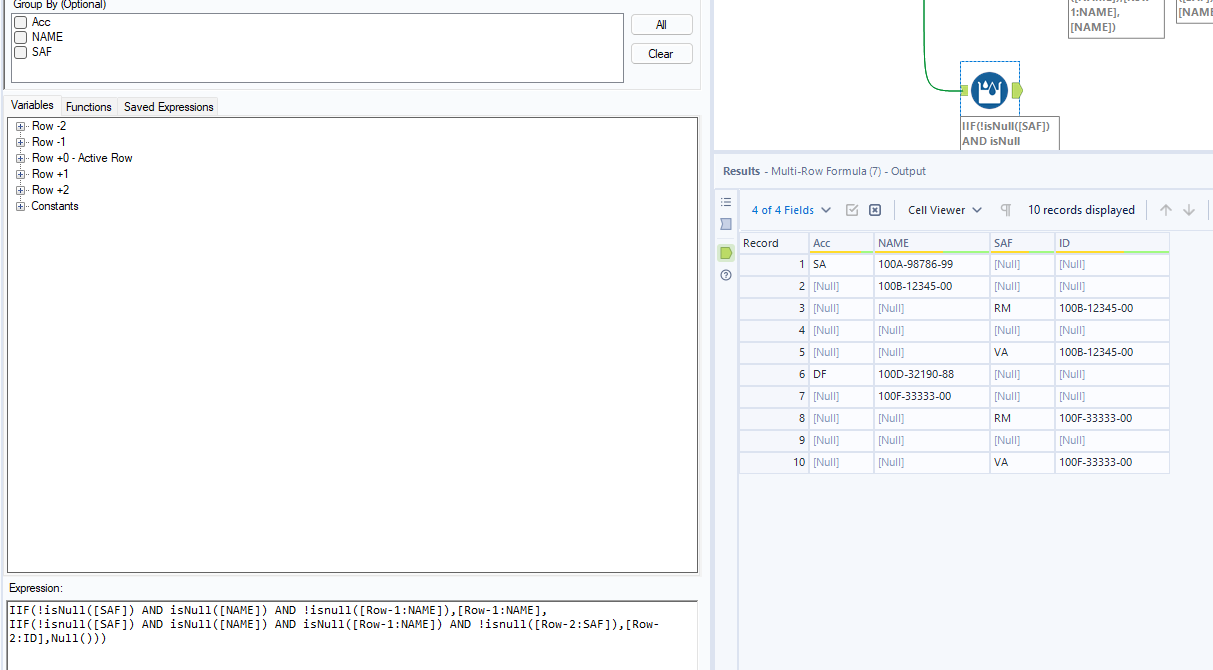Viewport: 1213px width, 670px height.
Task: Check the NAME field for grouping
Action: pos(20,37)
